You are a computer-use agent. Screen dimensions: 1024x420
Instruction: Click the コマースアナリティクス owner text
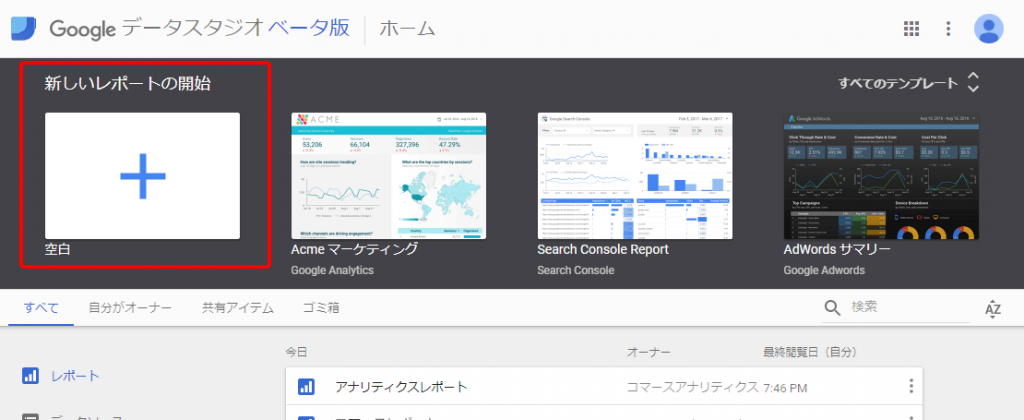coord(692,387)
